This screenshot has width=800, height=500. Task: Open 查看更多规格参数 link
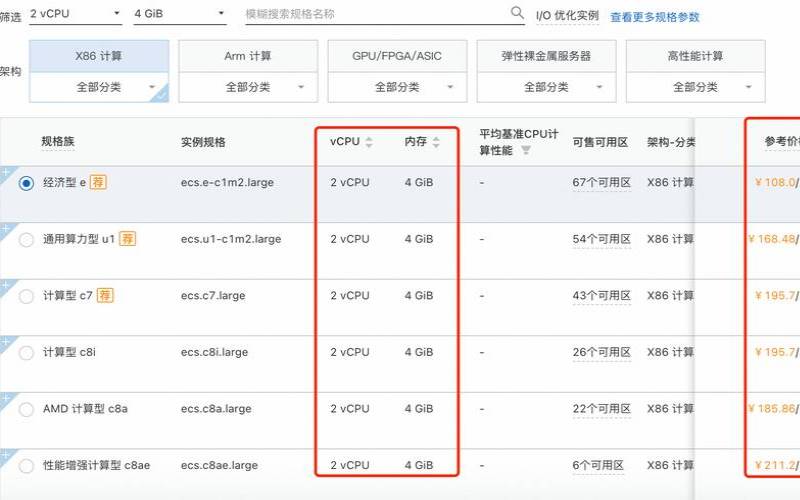pyautogui.click(x=655, y=17)
